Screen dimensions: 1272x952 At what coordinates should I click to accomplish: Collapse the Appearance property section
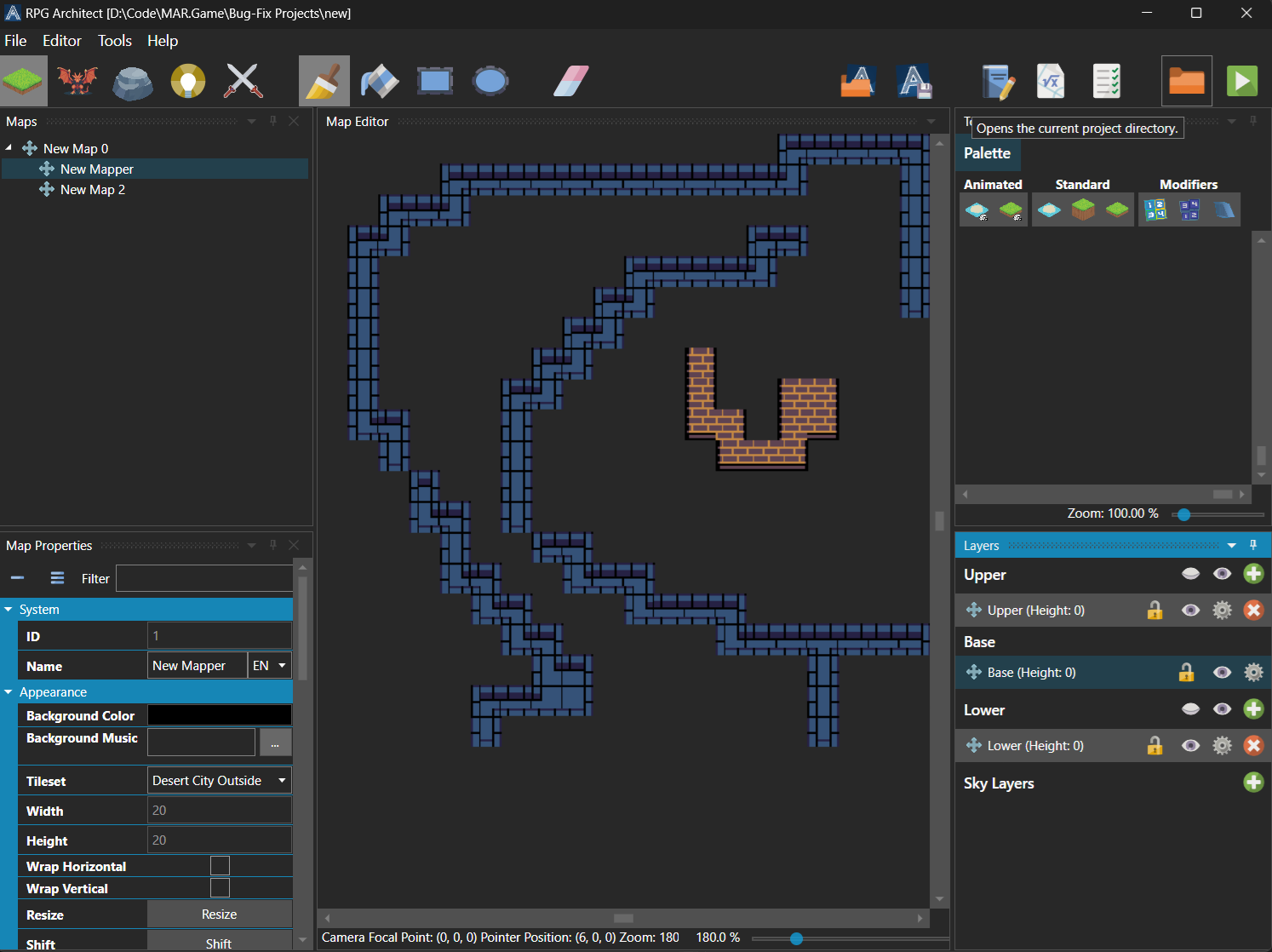[x=9, y=692]
